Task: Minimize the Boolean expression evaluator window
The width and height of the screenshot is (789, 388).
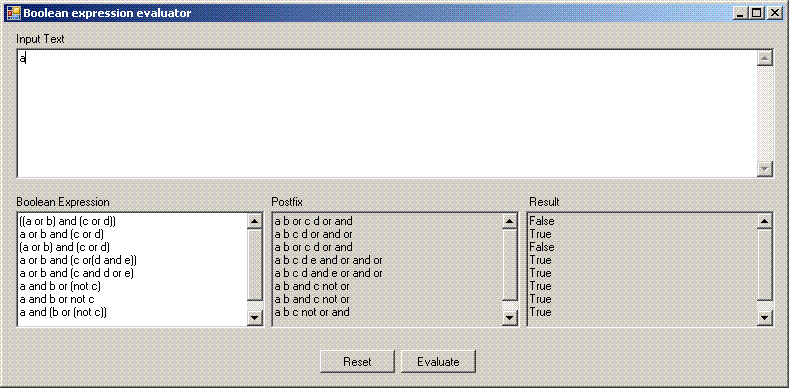Action: click(740, 13)
